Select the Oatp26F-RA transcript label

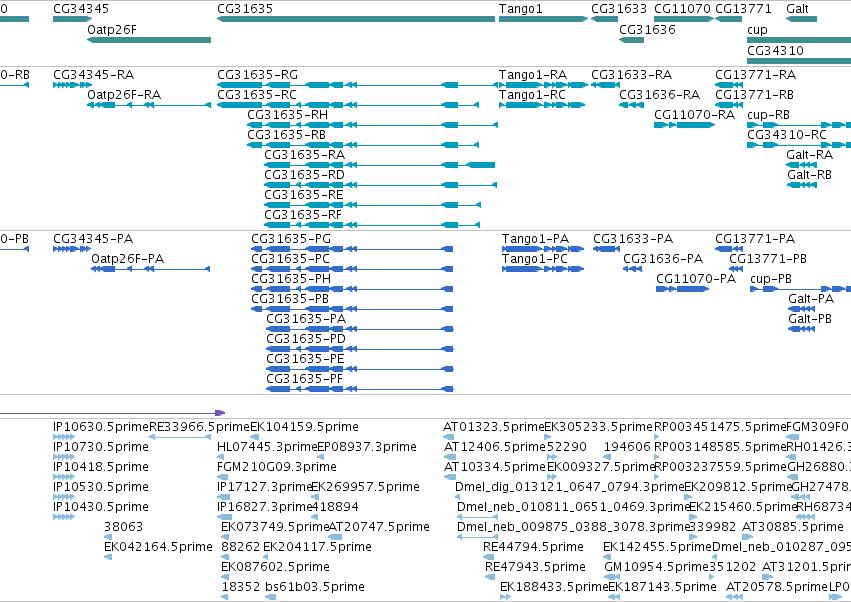[x=124, y=94]
